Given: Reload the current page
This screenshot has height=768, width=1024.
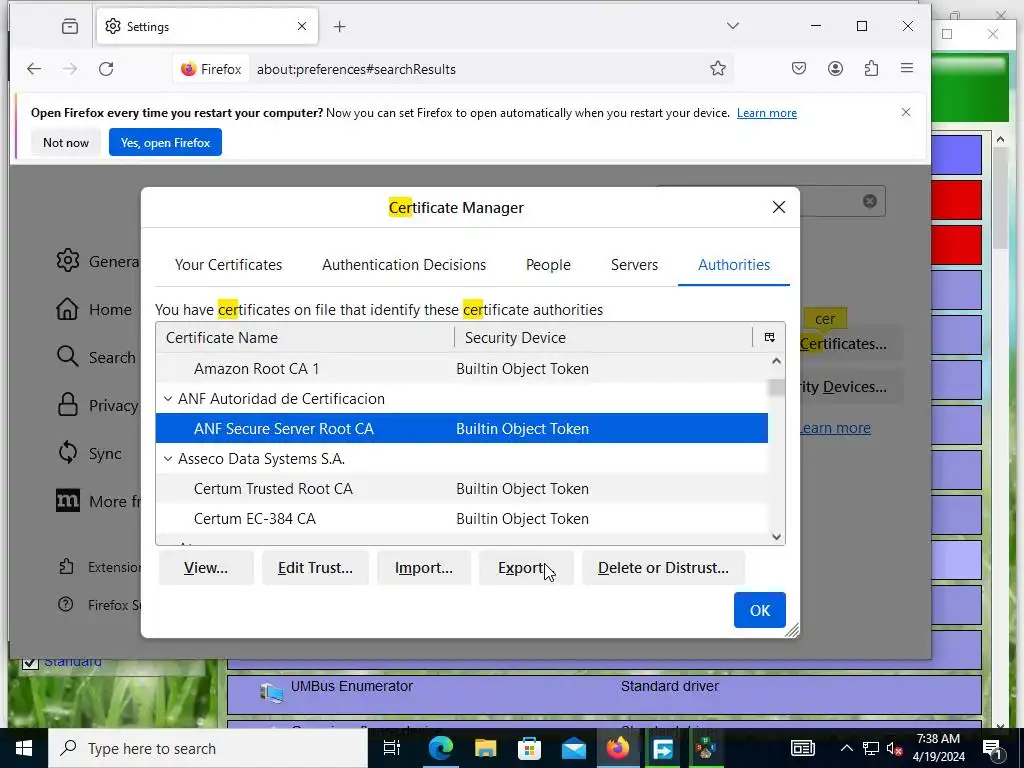Looking at the screenshot, I should 106,69.
